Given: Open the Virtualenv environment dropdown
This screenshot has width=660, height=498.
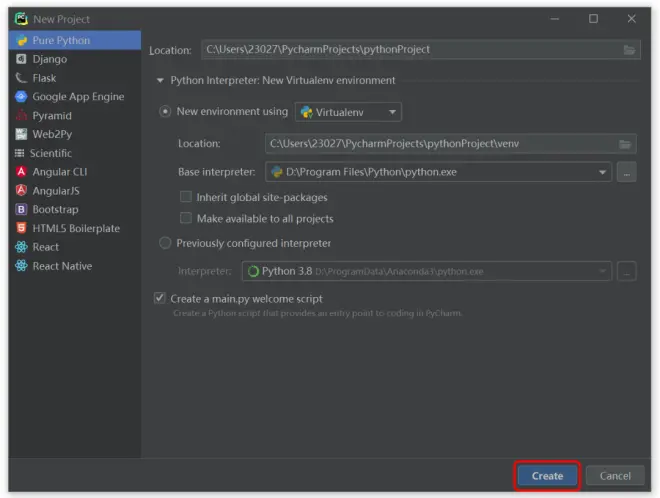Looking at the screenshot, I should coord(348,112).
